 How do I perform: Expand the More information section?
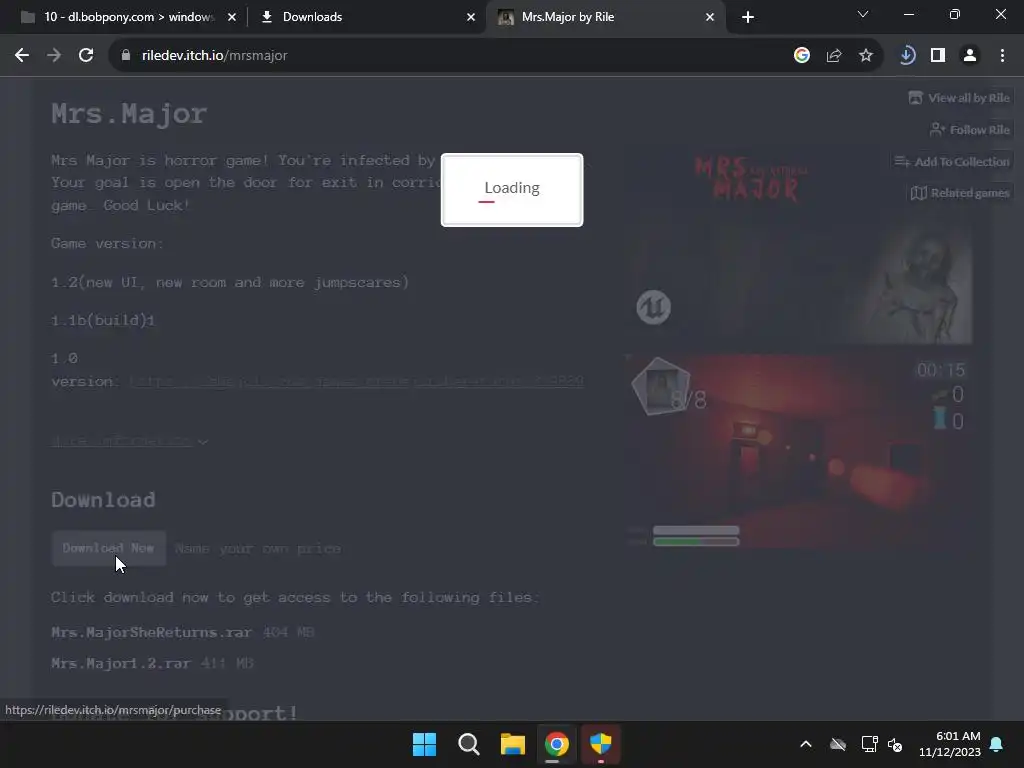(x=129, y=441)
